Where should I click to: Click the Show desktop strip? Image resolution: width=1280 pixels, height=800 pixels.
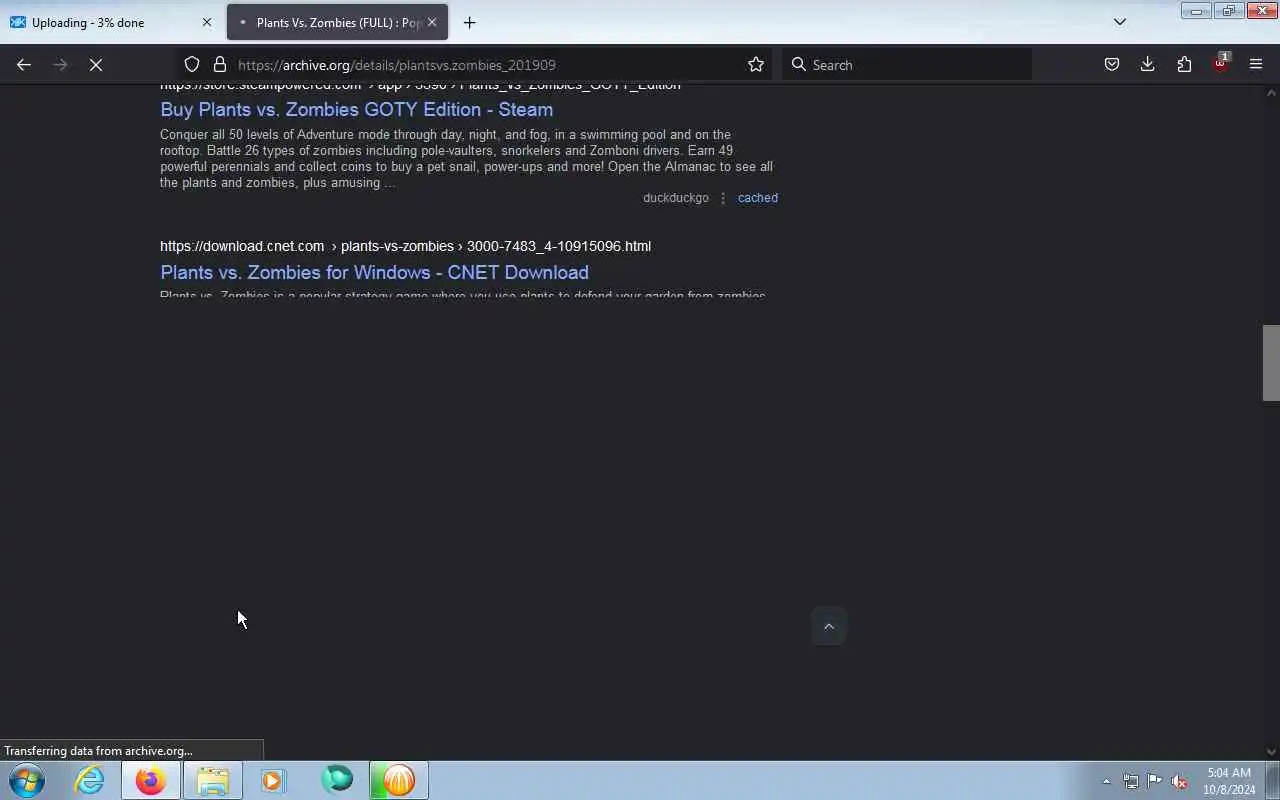click(x=1272, y=780)
